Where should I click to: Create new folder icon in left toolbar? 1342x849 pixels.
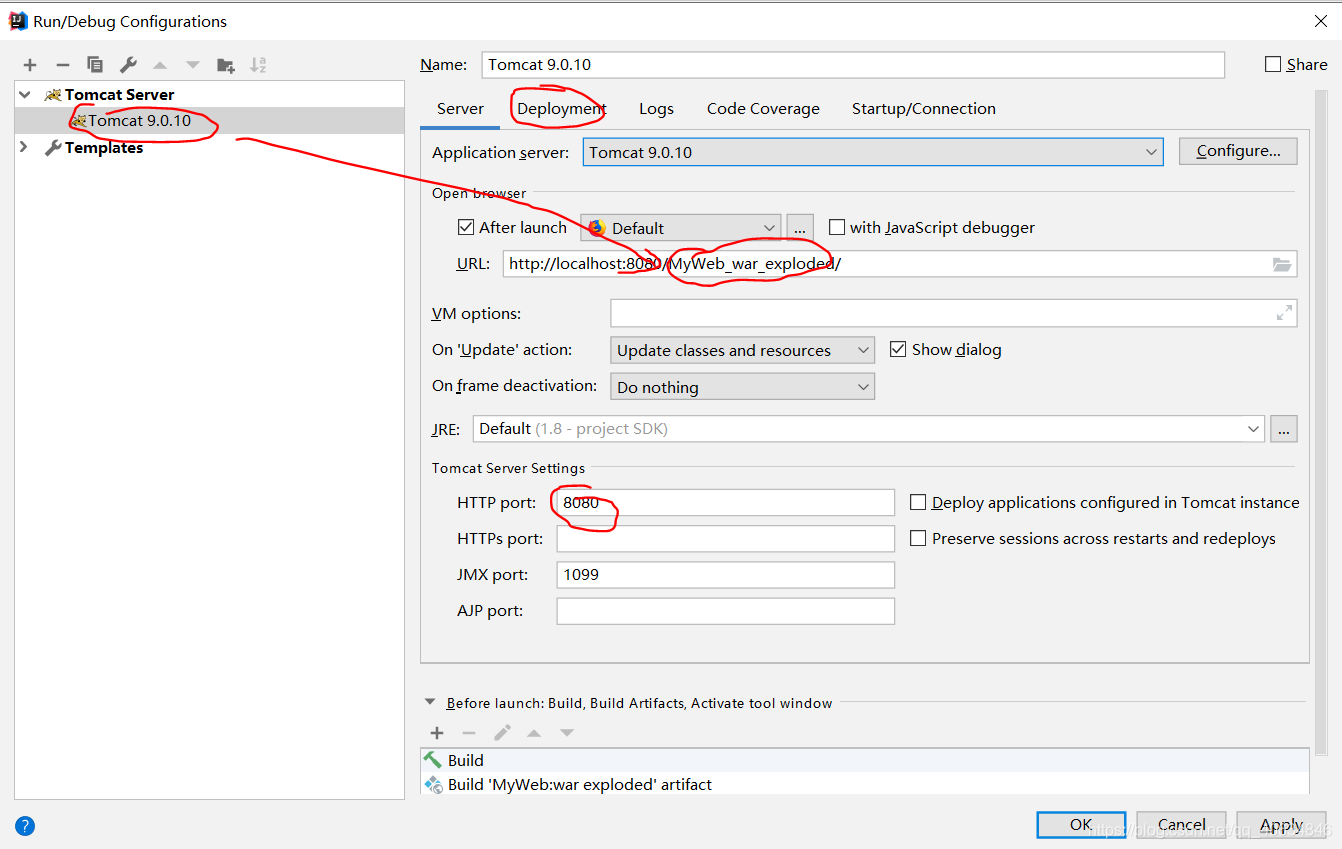pos(226,65)
